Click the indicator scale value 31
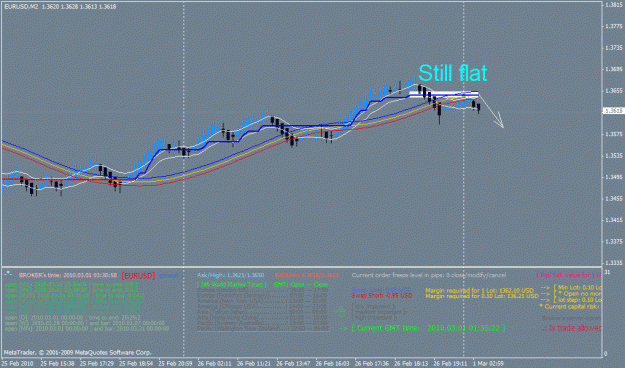Viewport: 625px width, 368px height. pyautogui.click(x=607, y=272)
